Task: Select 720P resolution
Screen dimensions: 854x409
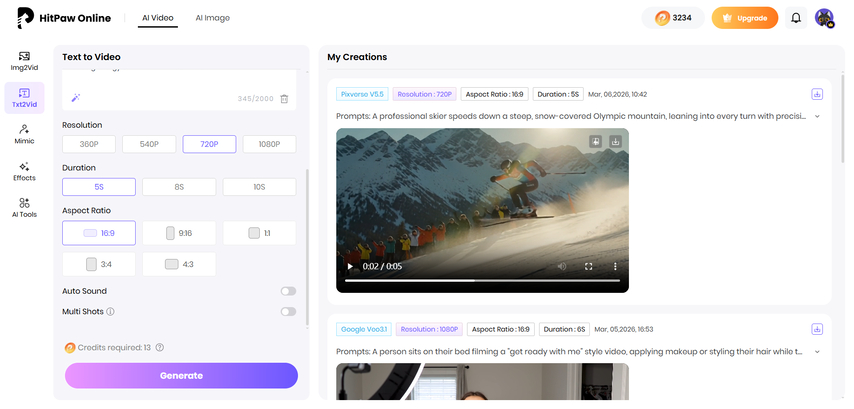Action: 209,144
